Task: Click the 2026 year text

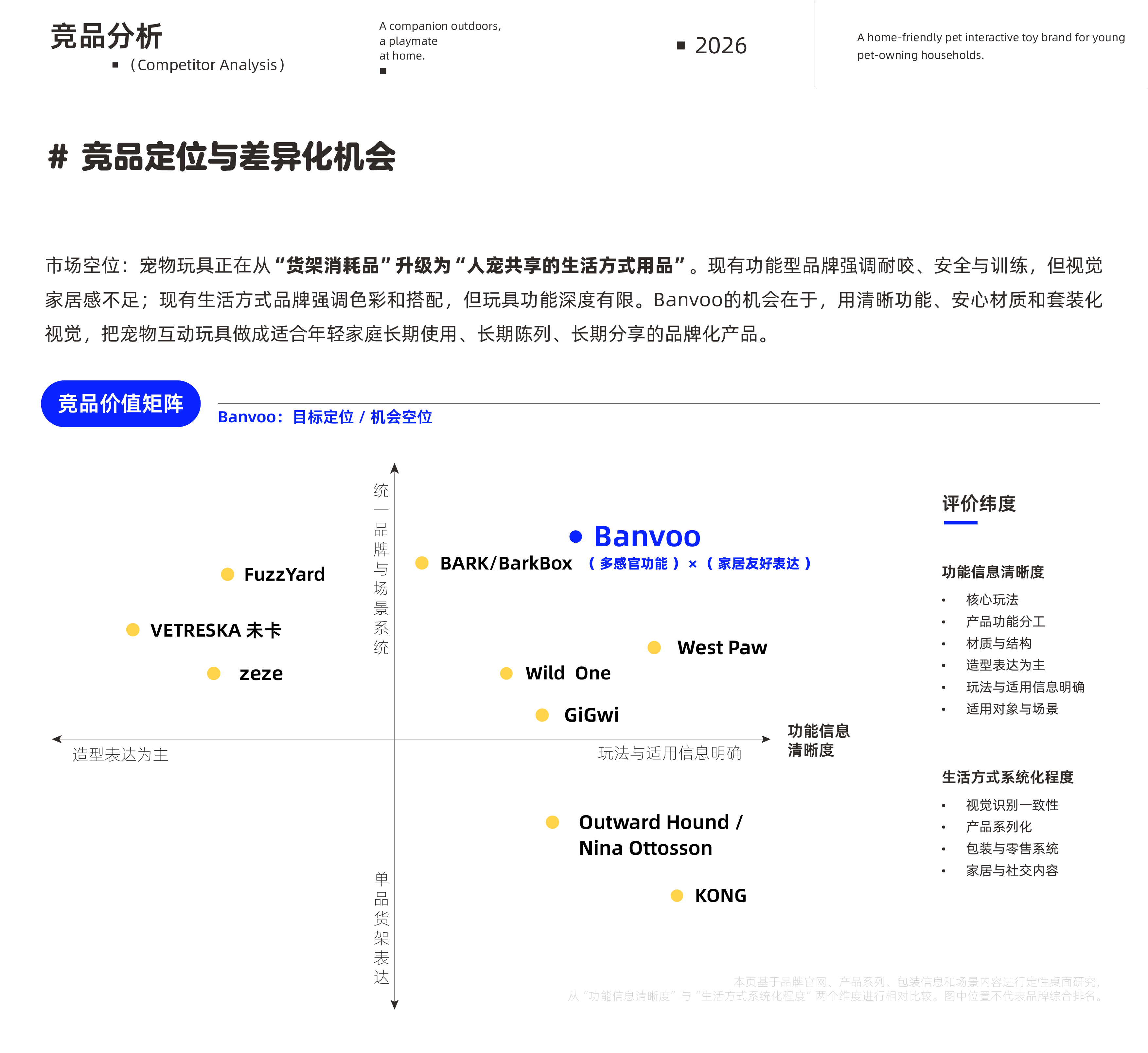Action: [x=721, y=45]
